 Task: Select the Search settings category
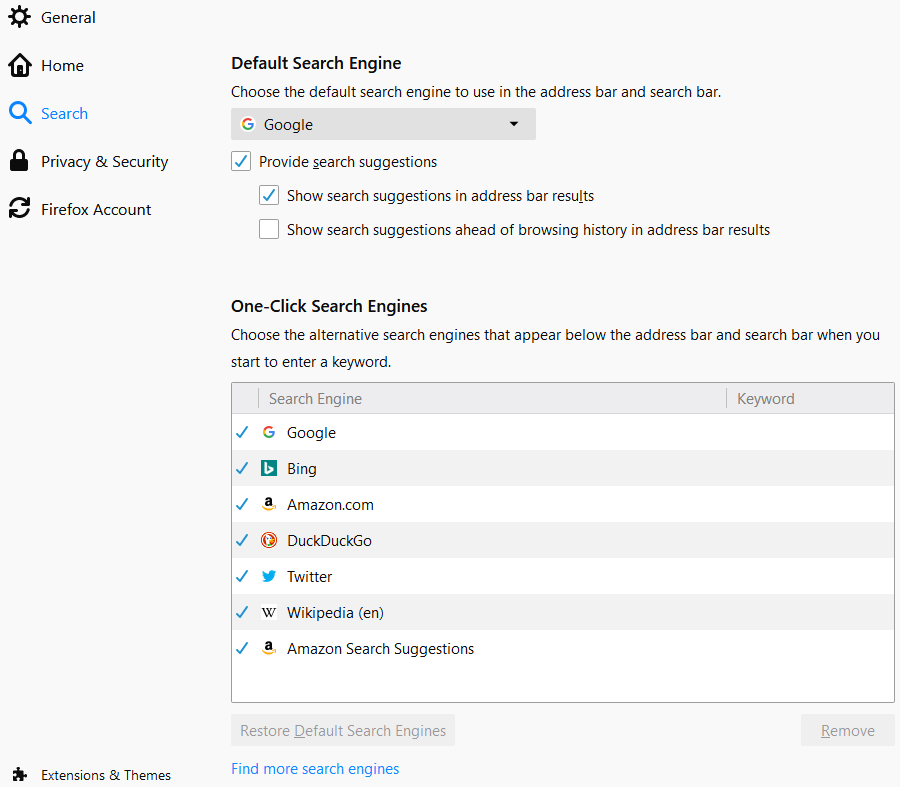(x=64, y=114)
